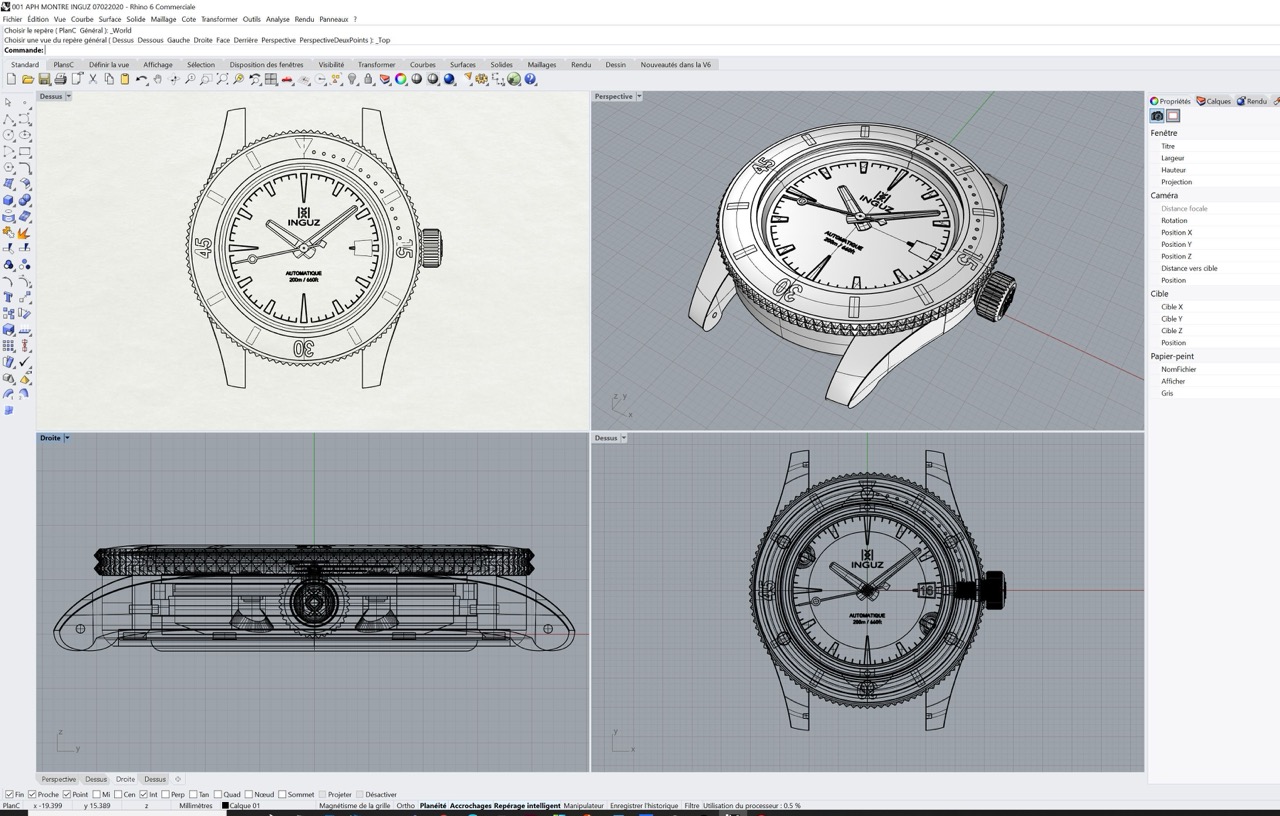
Task: Open Options gear icon
Action: click(481, 79)
